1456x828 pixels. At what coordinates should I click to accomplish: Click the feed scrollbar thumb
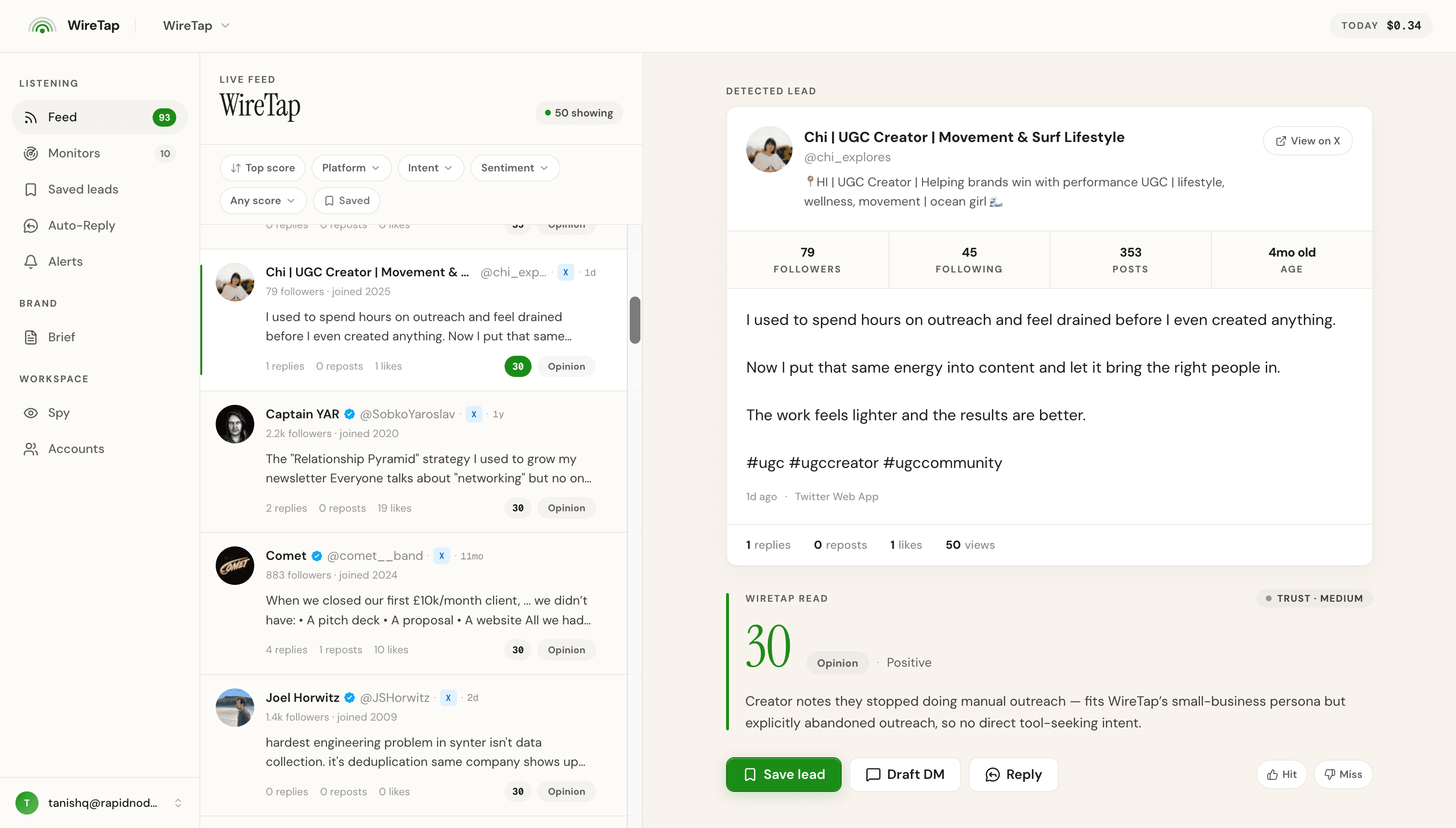pyautogui.click(x=635, y=320)
